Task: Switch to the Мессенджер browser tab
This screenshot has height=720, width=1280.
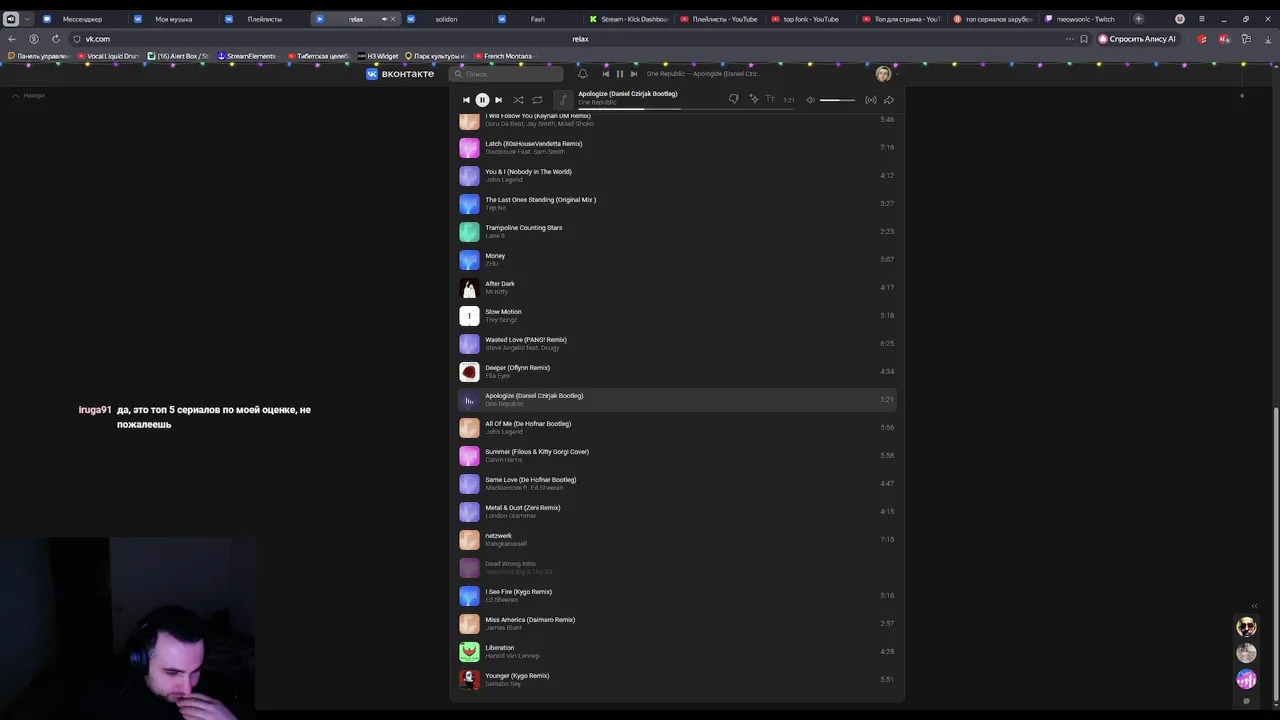Action: point(82,19)
